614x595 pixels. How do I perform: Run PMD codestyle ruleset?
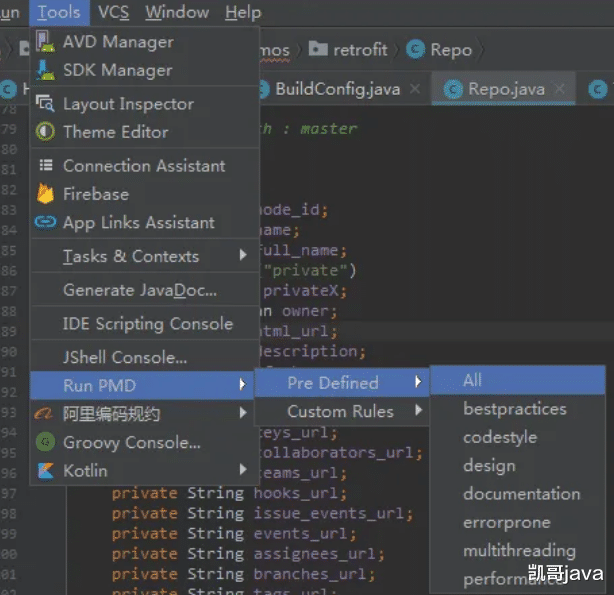click(x=518, y=437)
